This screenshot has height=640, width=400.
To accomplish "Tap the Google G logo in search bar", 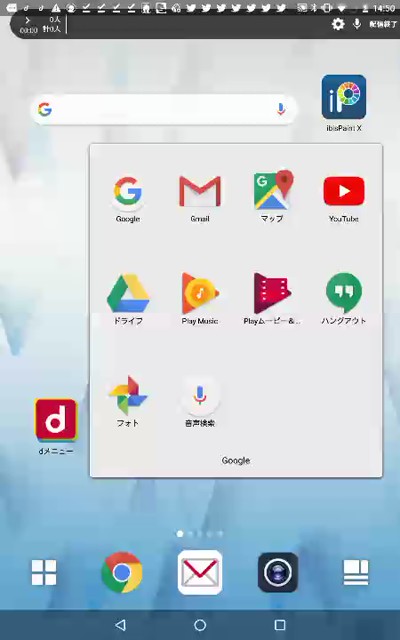I will (x=45, y=109).
